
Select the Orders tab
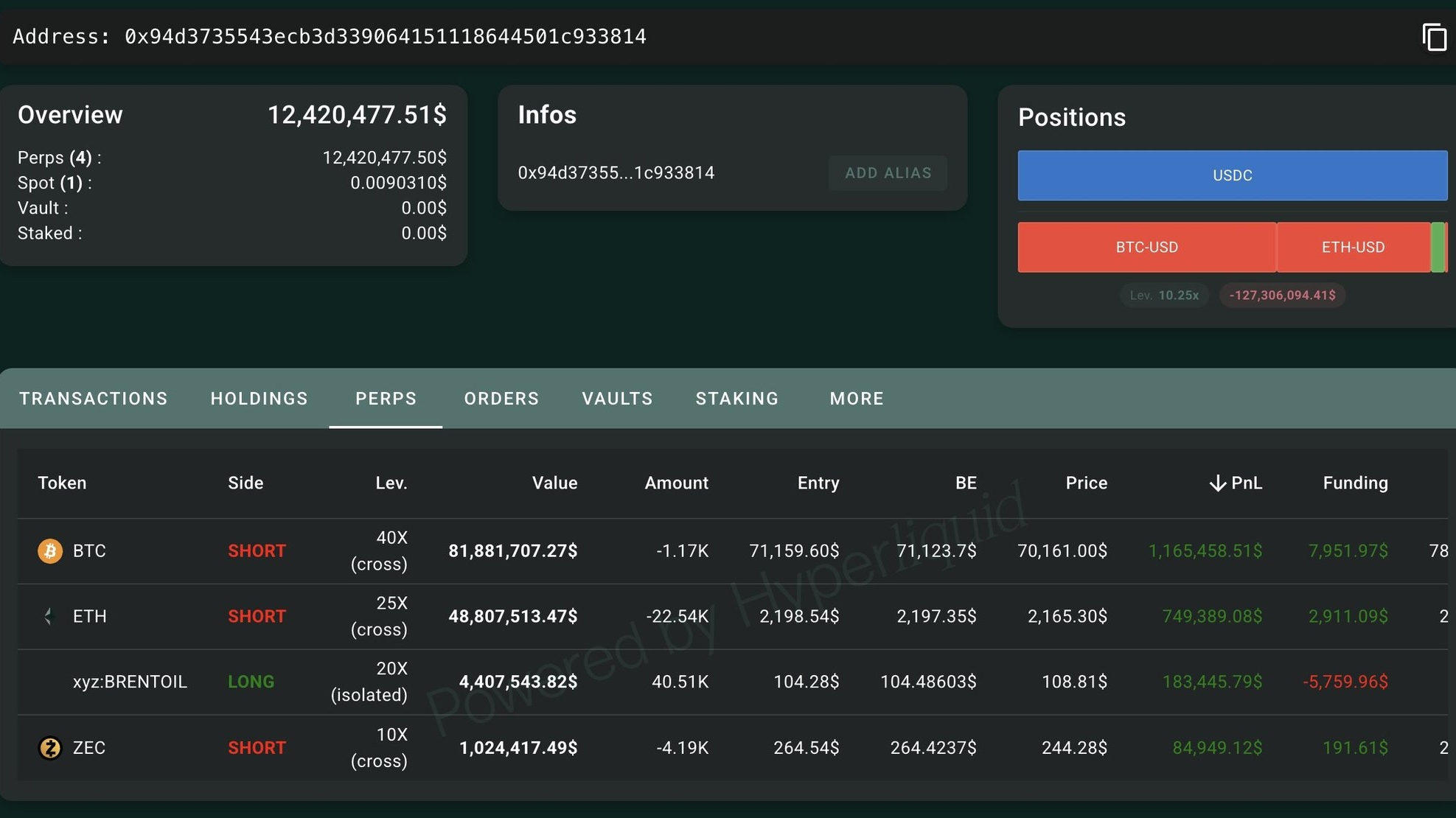[501, 399]
